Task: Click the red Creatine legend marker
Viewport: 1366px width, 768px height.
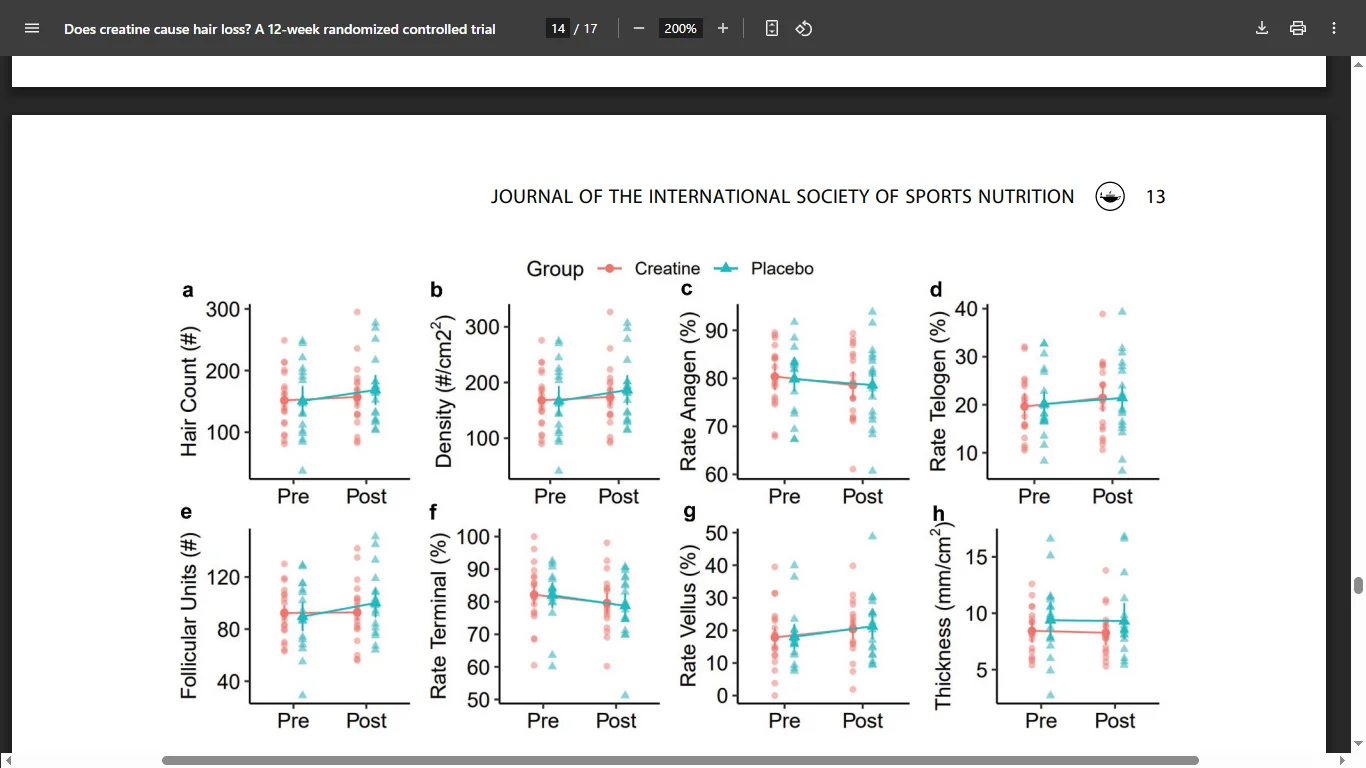Action: (x=610, y=268)
